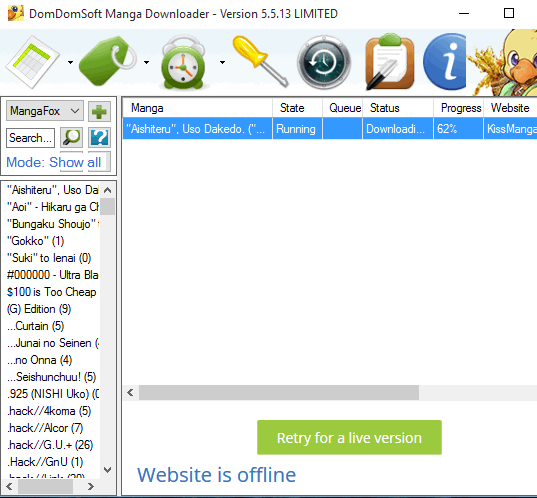Click the Running state cell
Image resolution: width=537 pixels, height=498 pixels.
pos(297,129)
